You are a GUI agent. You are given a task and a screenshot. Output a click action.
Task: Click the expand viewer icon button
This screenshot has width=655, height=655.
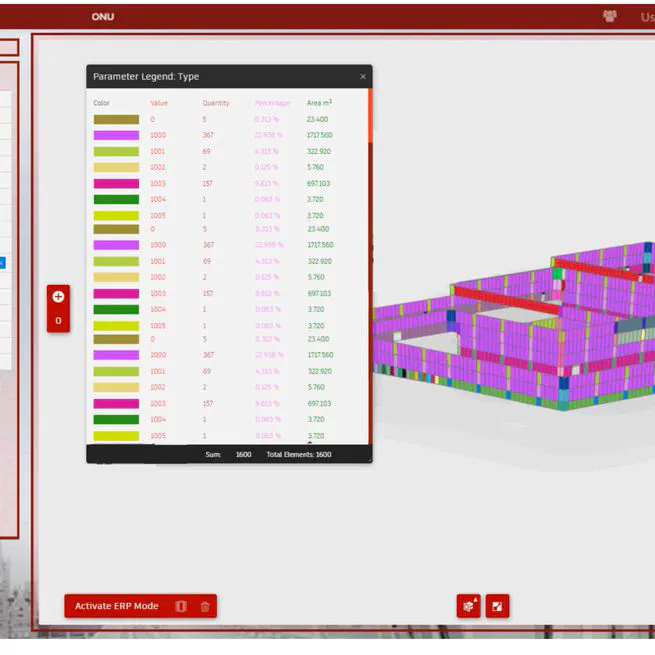coord(497,606)
